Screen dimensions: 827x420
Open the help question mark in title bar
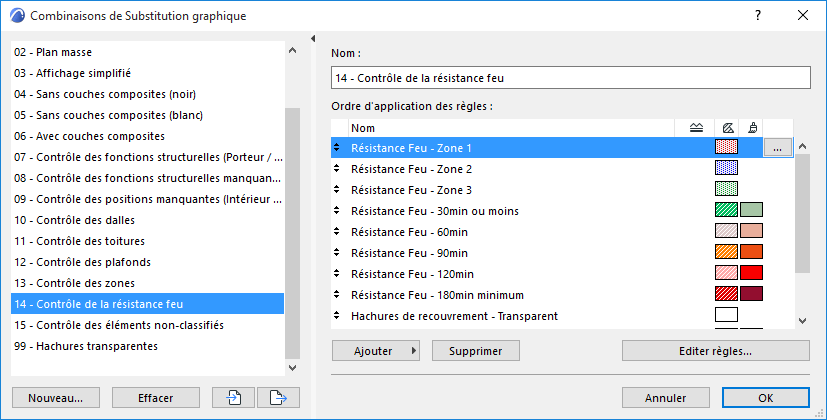758,16
